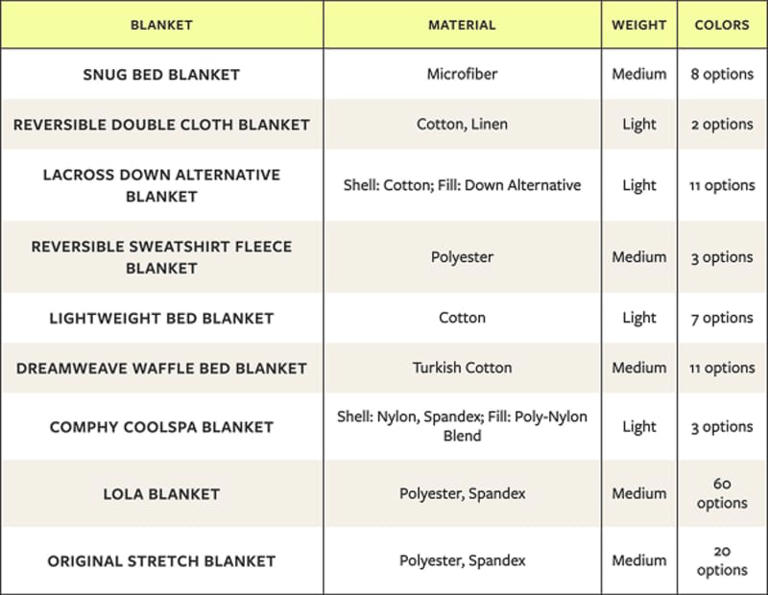
Task: Click the Cotton, Linen material cell
Action: point(462,124)
